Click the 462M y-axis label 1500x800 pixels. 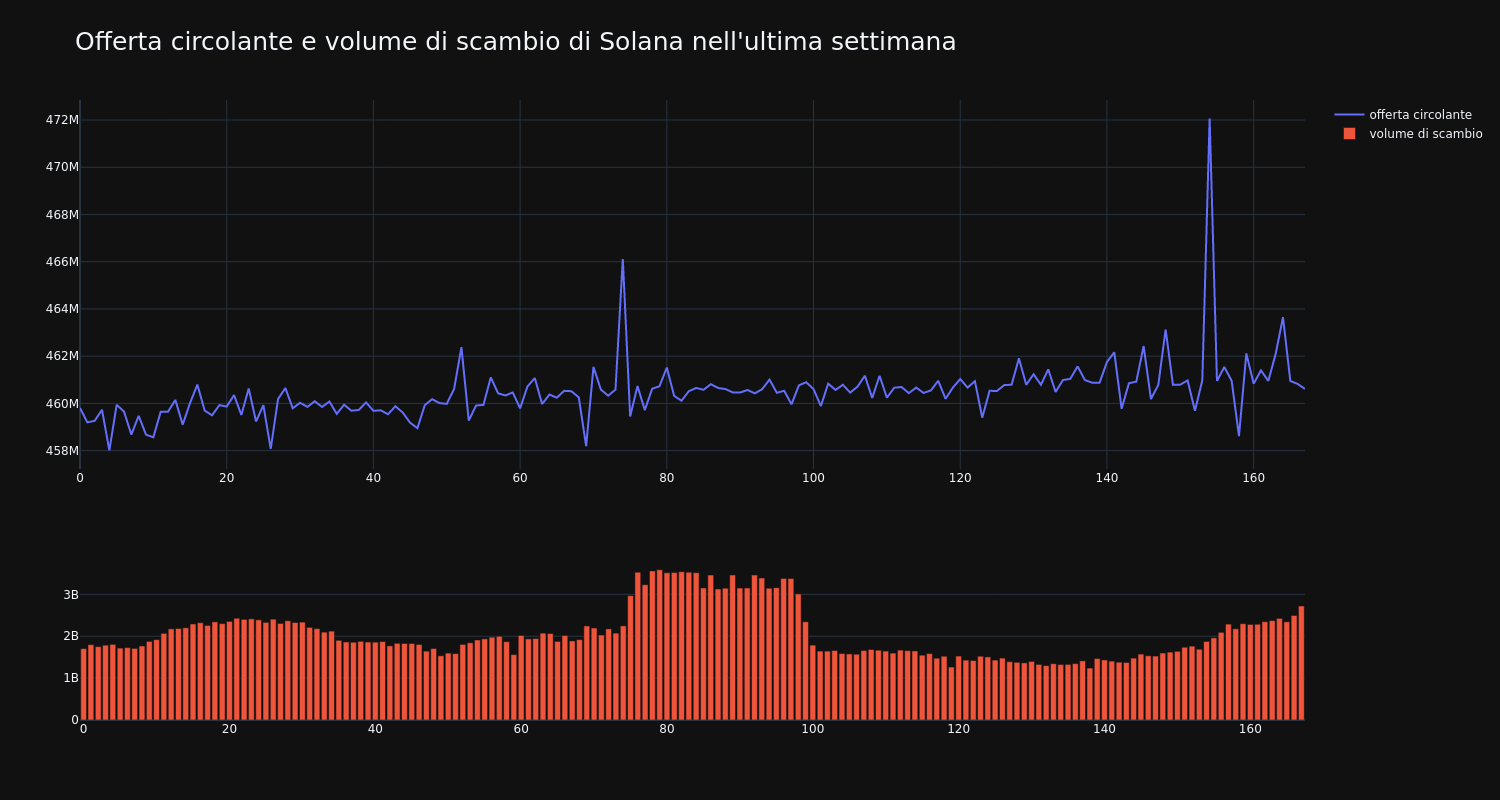coord(62,356)
